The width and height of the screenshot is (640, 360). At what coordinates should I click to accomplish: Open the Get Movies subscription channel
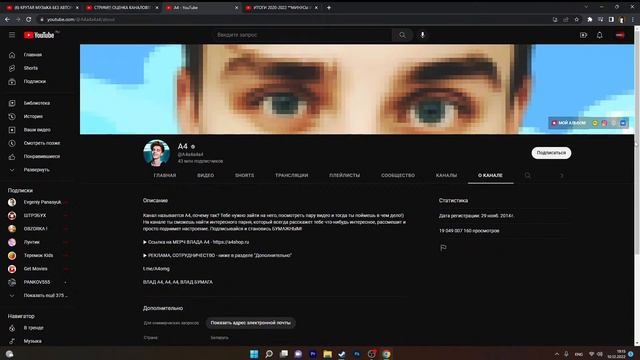click(x=38, y=269)
